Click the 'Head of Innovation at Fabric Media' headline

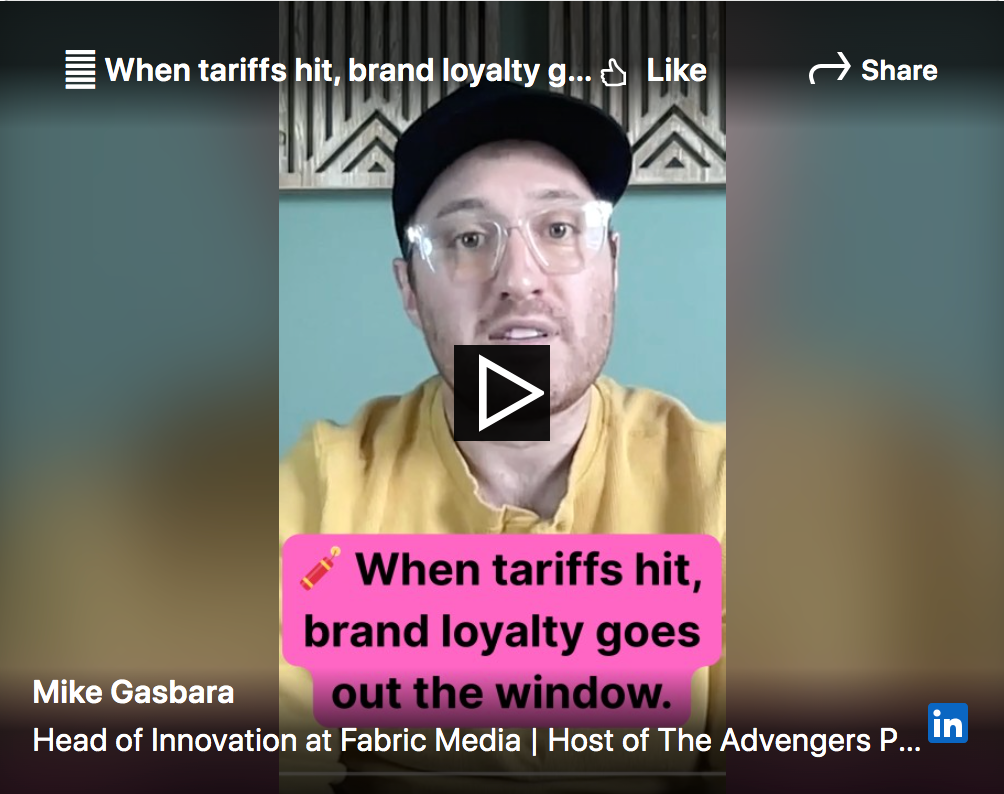pos(277,740)
